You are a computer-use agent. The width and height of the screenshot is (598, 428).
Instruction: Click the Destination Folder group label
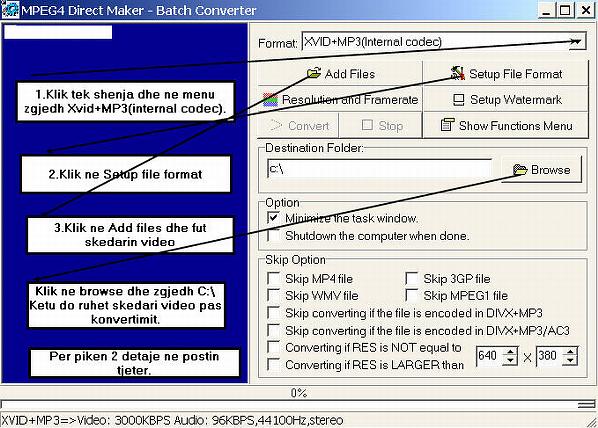(x=314, y=148)
